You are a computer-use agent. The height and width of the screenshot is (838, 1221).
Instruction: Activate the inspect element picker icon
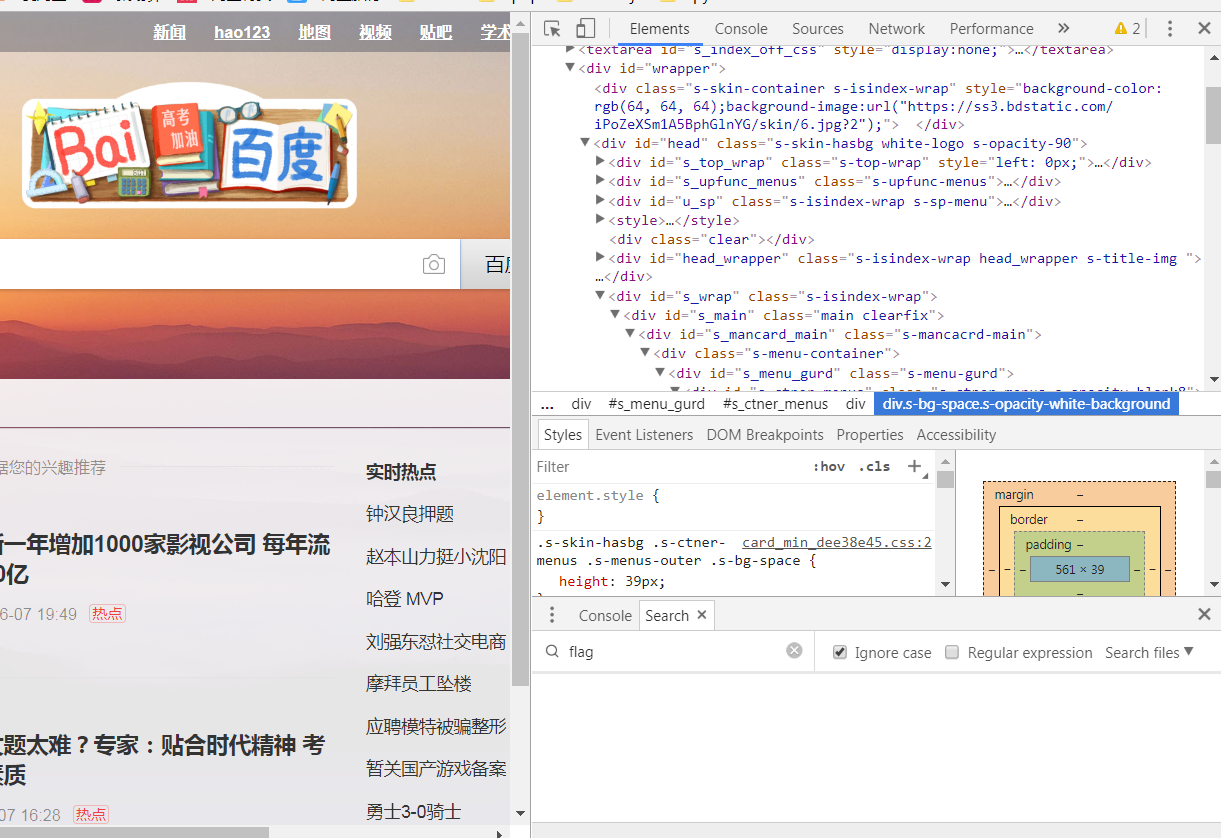pos(552,29)
